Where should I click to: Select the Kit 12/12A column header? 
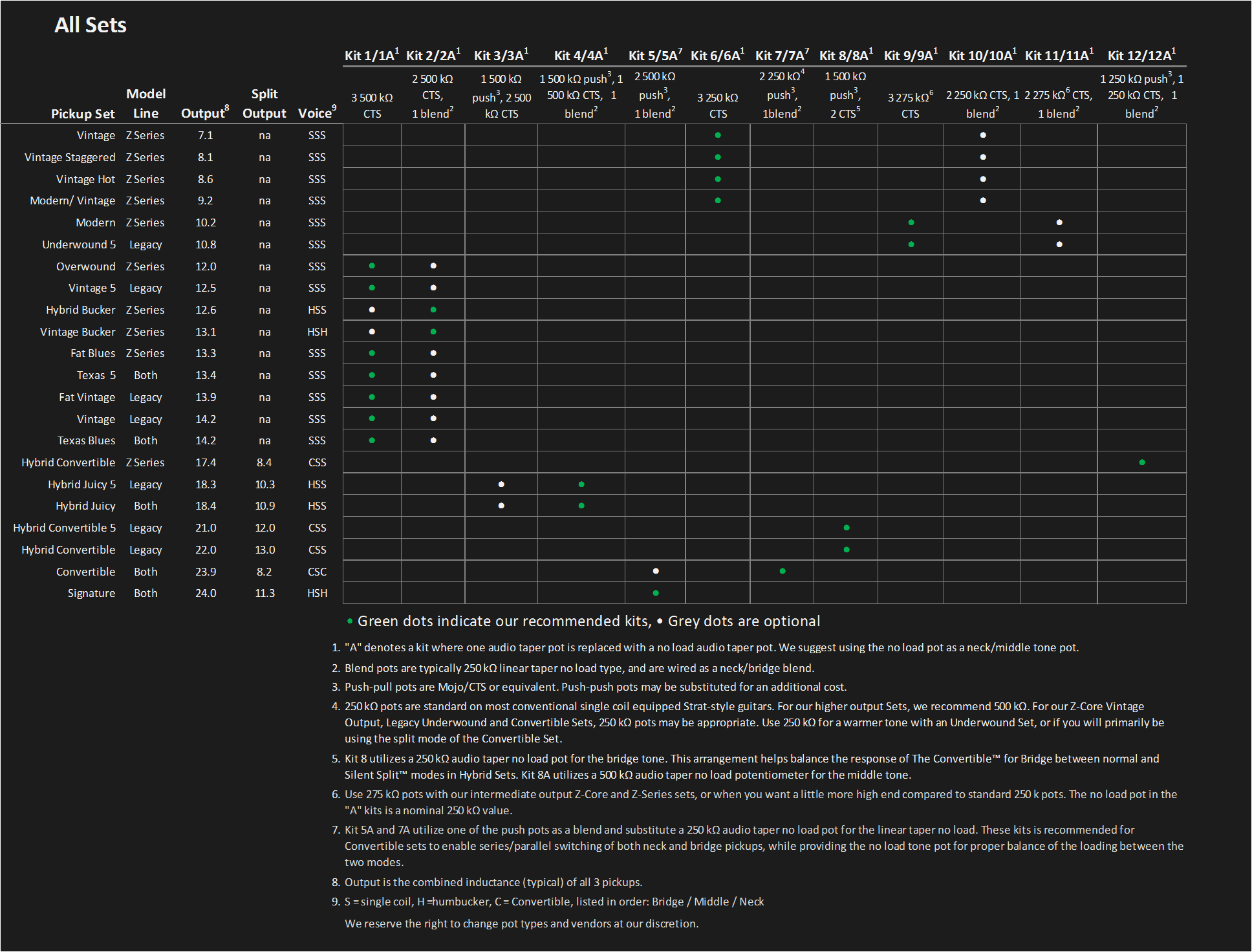pyautogui.click(x=1141, y=55)
